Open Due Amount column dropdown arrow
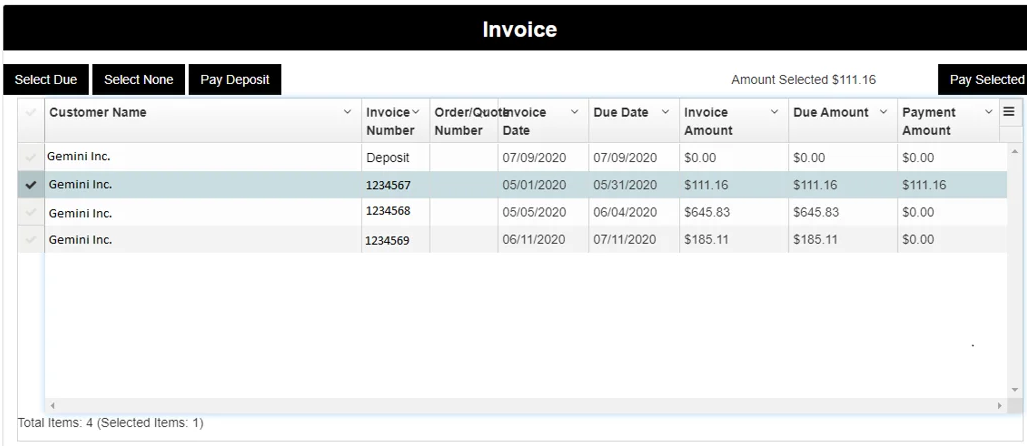 [x=883, y=112]
